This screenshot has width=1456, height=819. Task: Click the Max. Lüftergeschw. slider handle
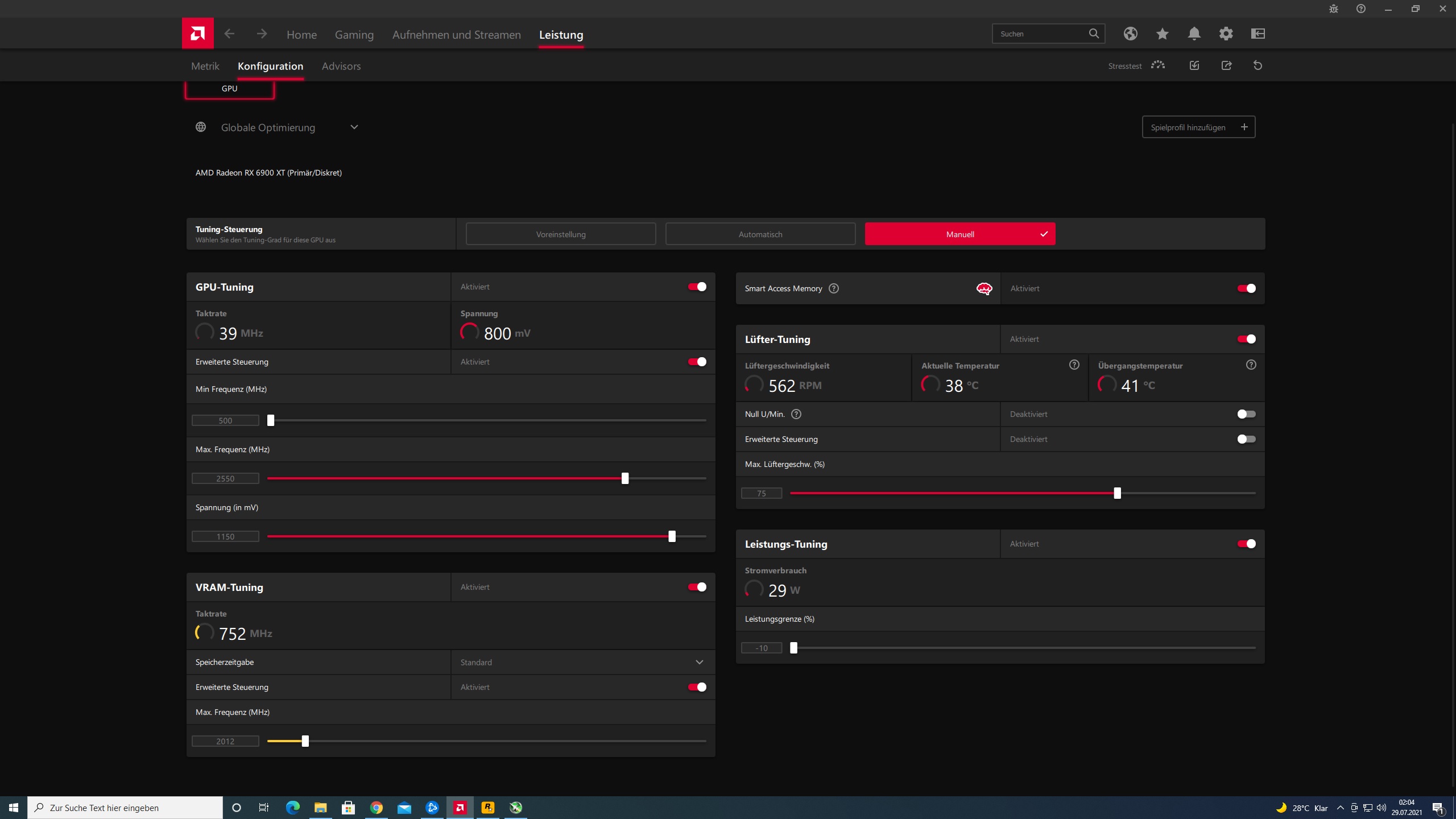(1117, 493)
